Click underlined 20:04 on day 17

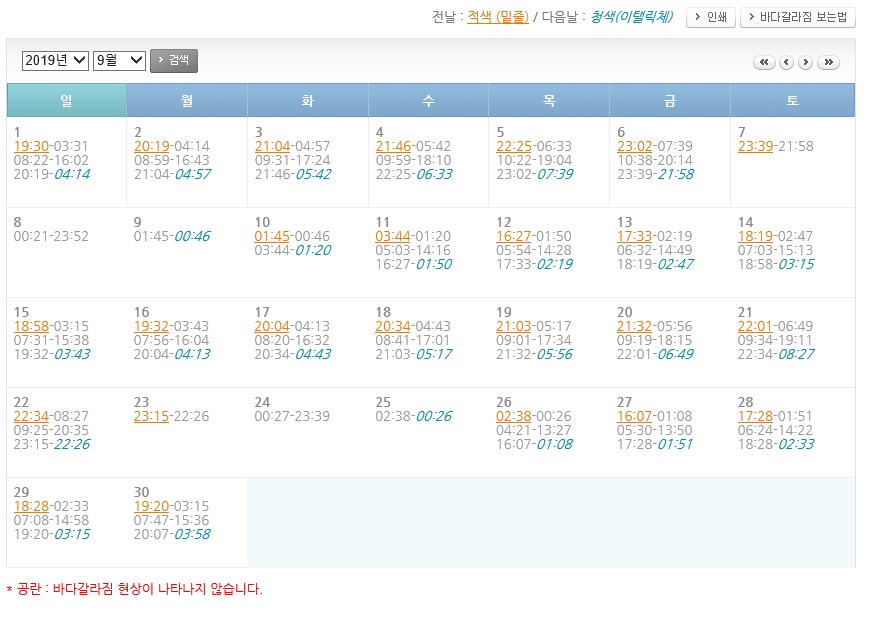(272, 326)
